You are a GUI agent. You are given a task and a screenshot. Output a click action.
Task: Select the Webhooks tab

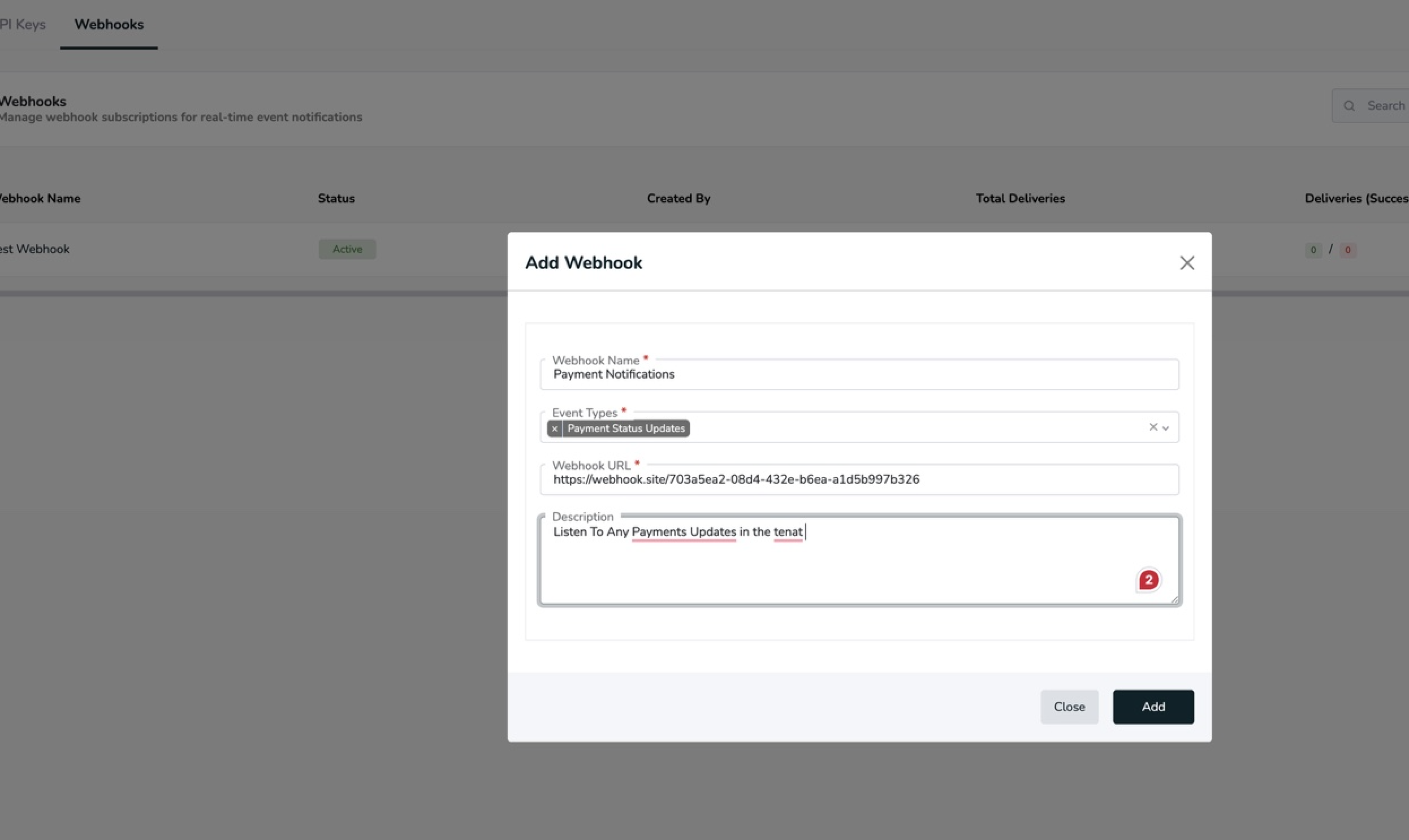(x=109, y=24)
